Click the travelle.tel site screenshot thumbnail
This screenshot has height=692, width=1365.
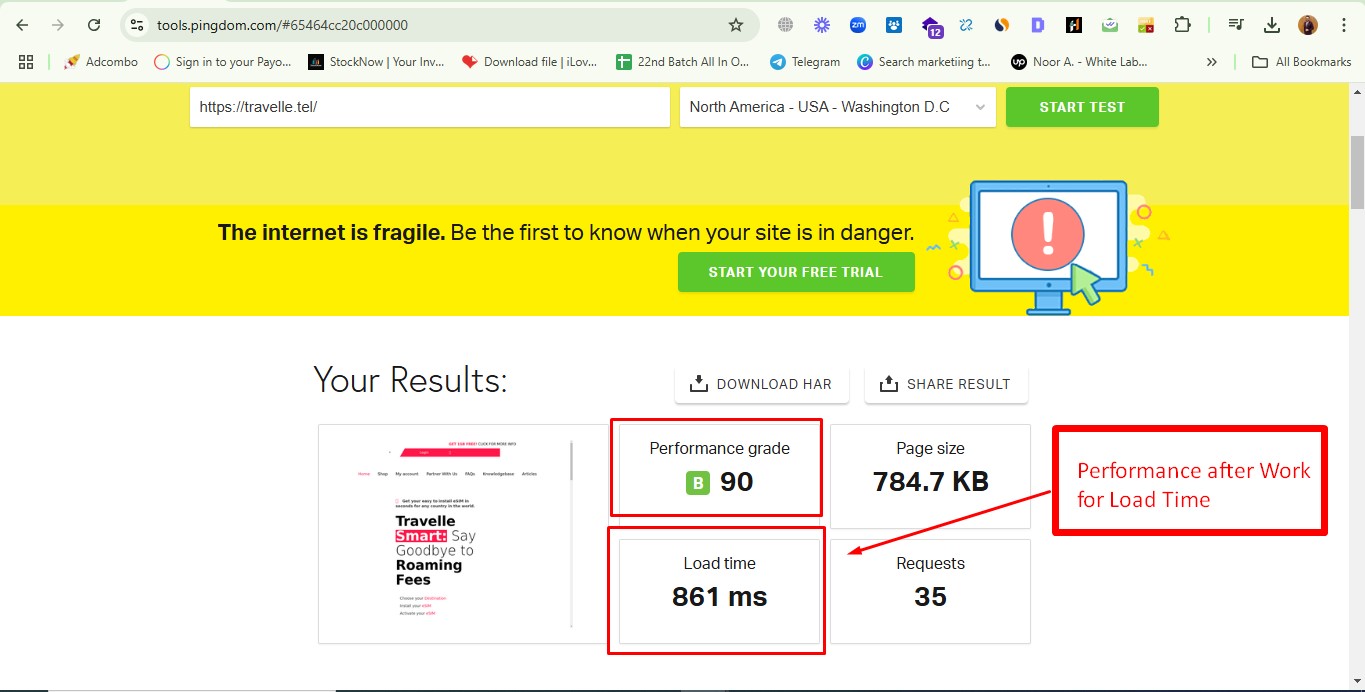point(464,534)
